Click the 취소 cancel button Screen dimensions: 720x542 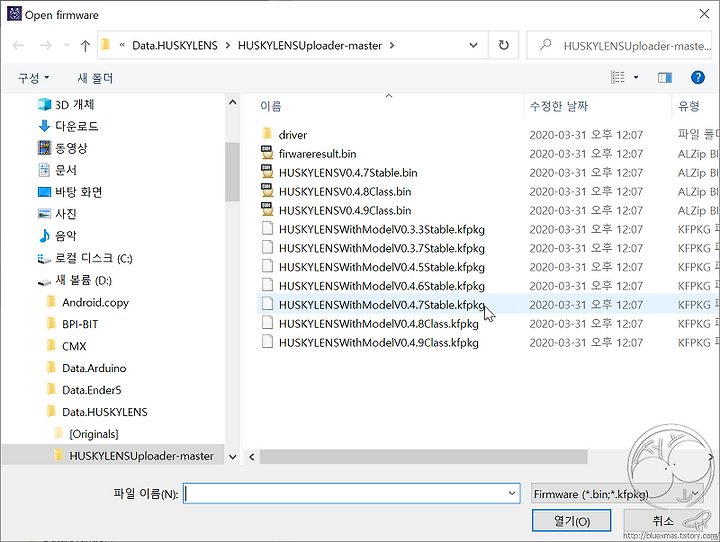[x=664, y=521]
